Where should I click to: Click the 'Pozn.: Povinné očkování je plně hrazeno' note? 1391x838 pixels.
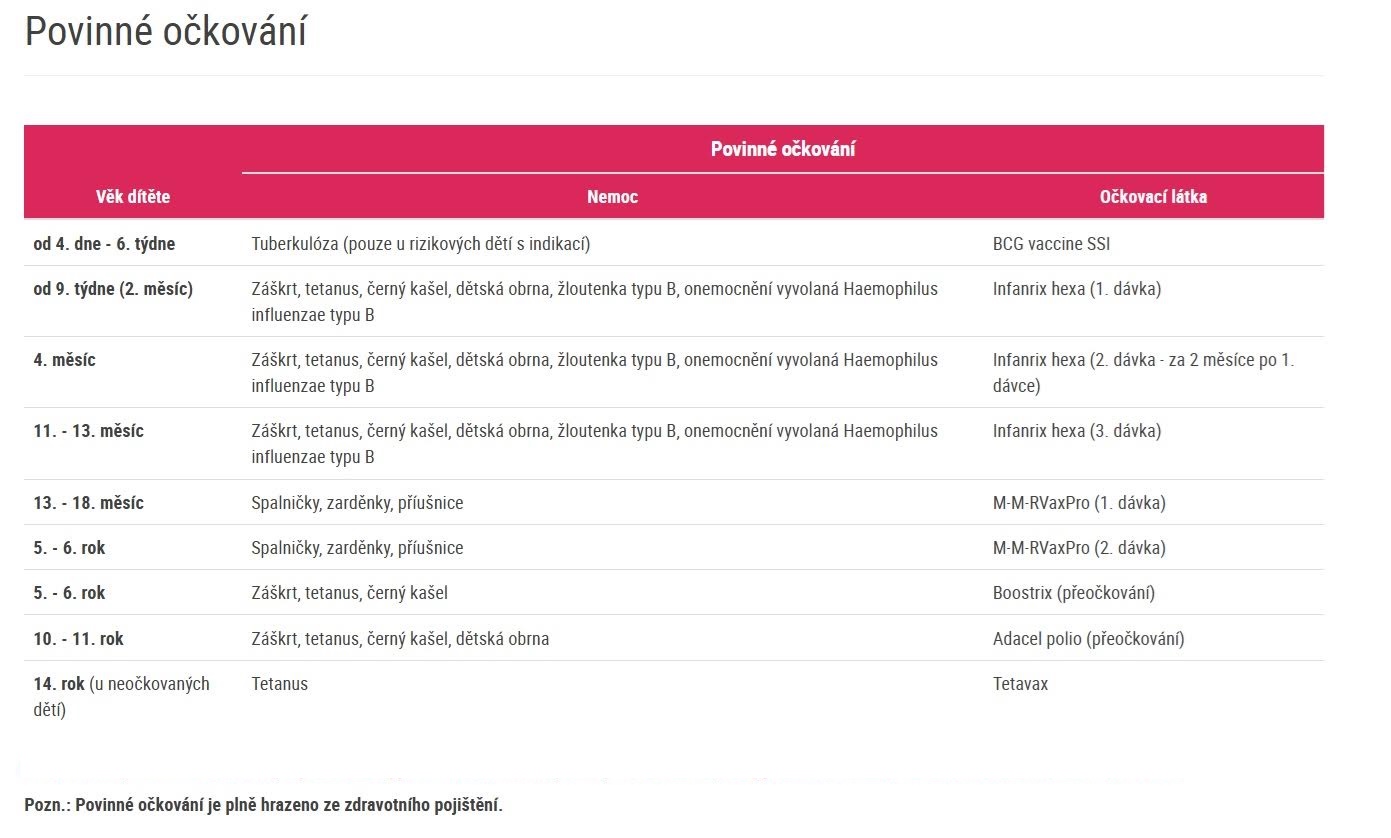(x=264, y=805)
